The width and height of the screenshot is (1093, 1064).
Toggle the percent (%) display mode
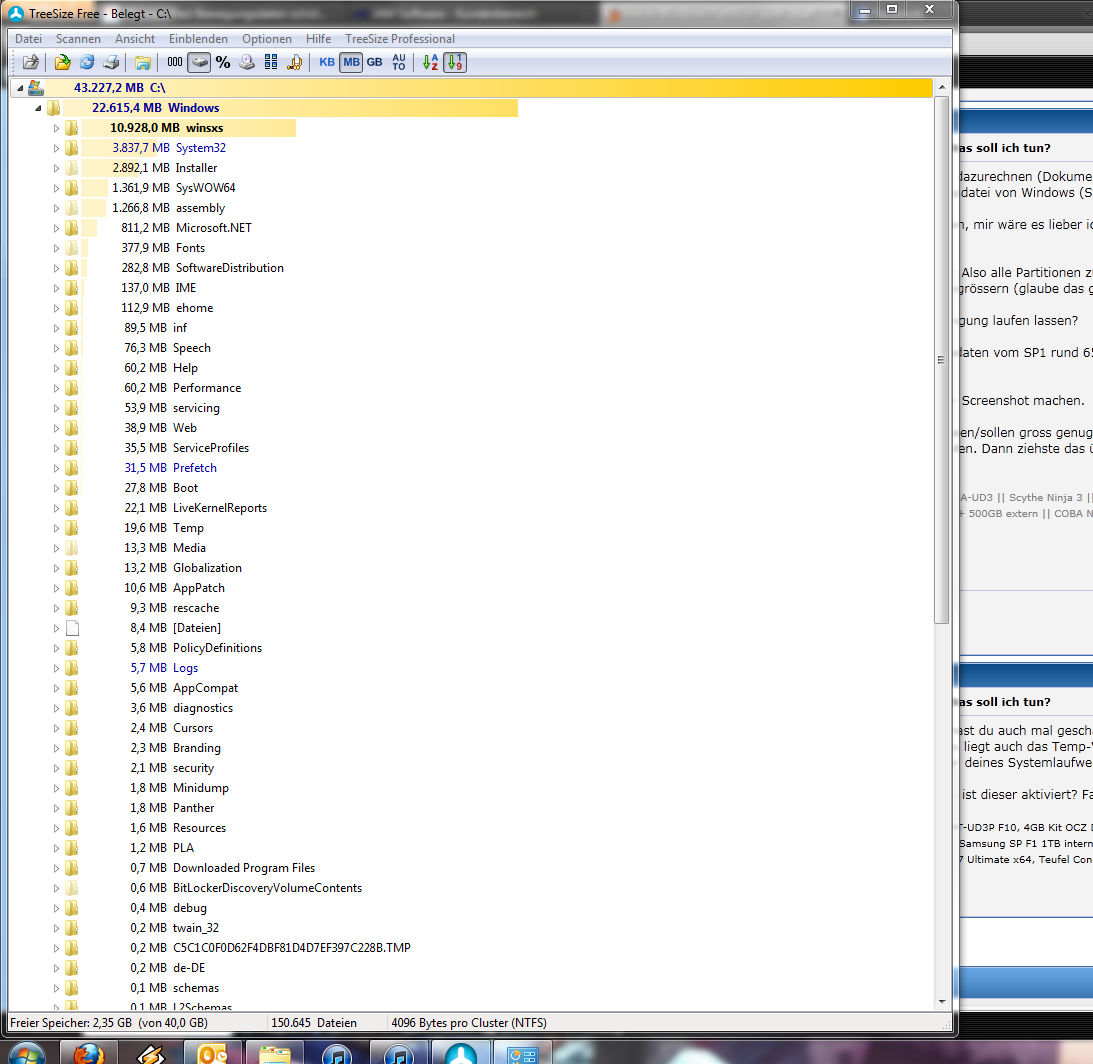223,63
